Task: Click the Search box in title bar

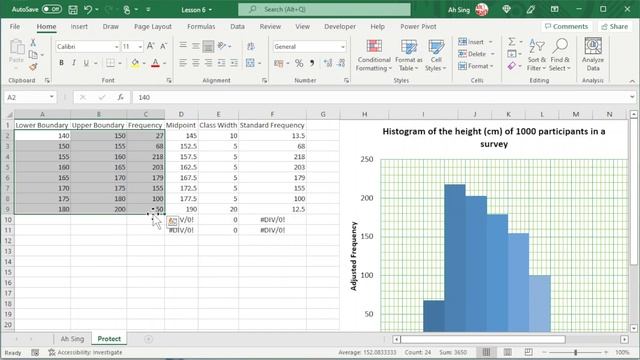Action: (x=324, y=9)
